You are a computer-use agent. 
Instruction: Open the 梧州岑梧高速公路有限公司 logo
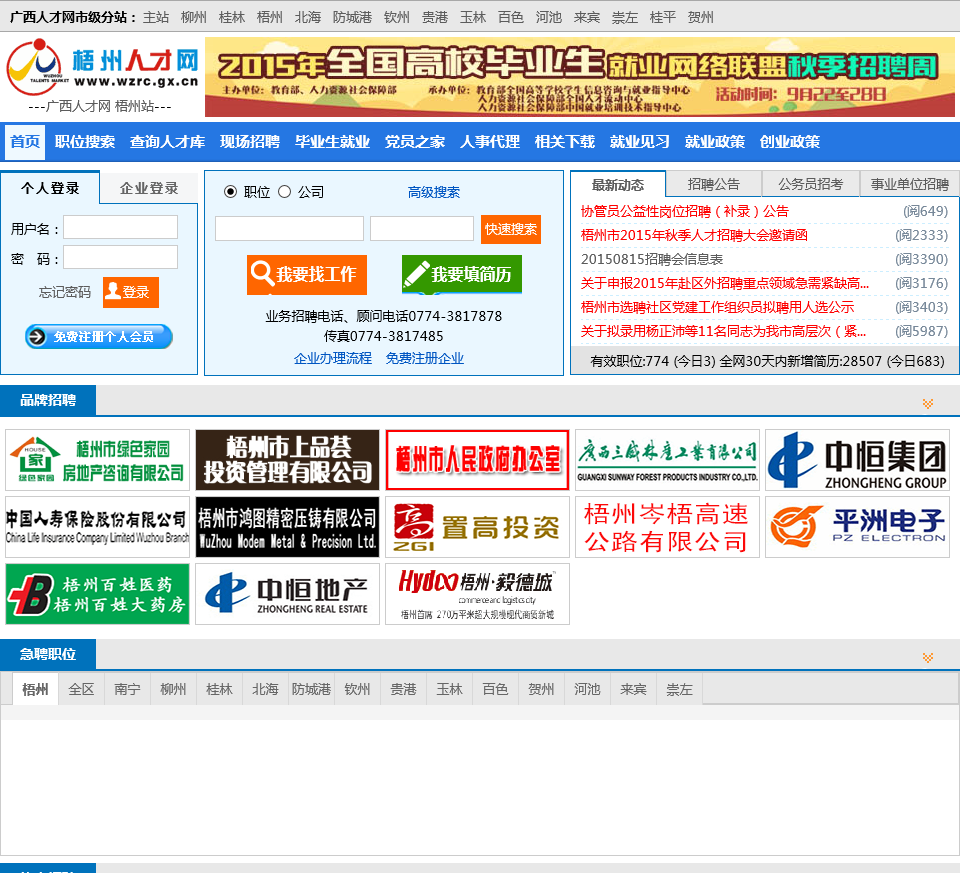point(667,527)
